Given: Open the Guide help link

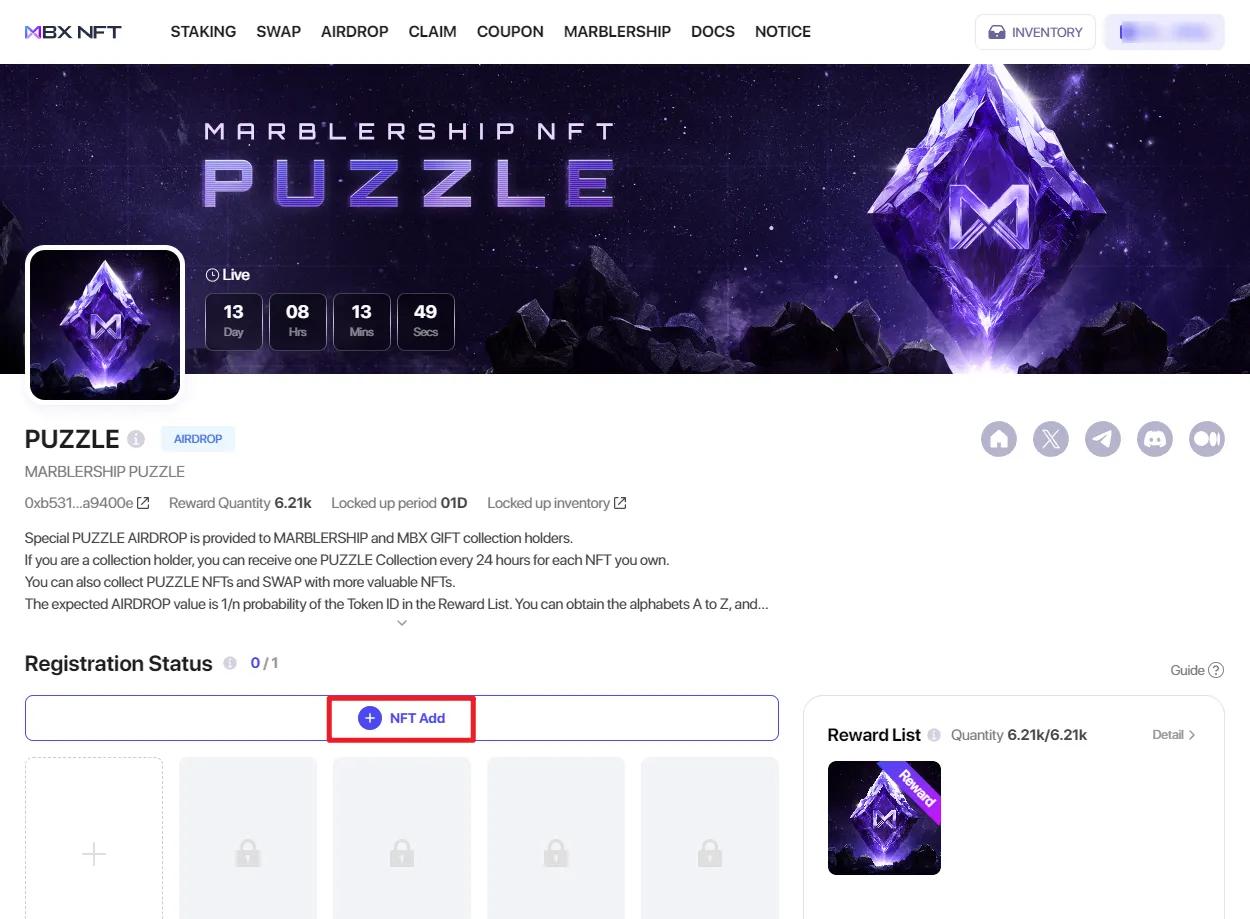Looking at the screenshot, I should pos(1197,670).
